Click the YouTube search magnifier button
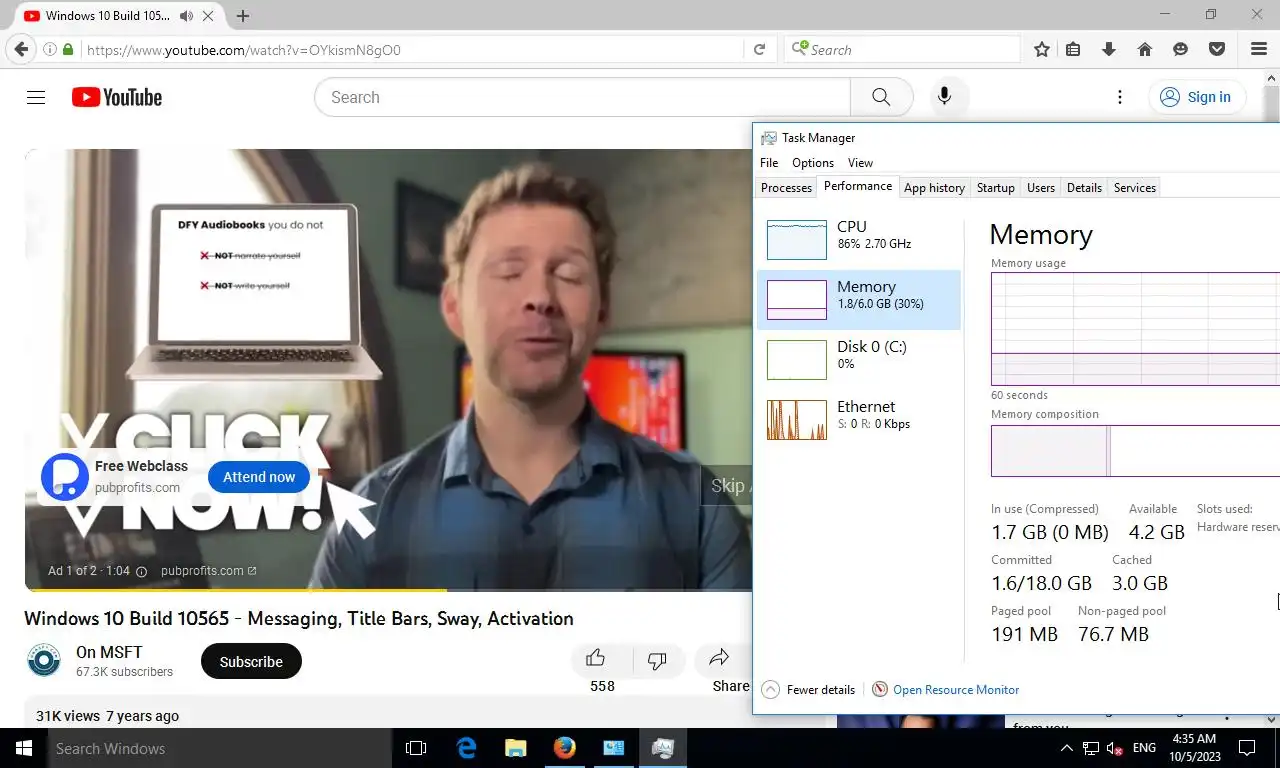This screenshot has width=1280, height=768. coord(881,97)
